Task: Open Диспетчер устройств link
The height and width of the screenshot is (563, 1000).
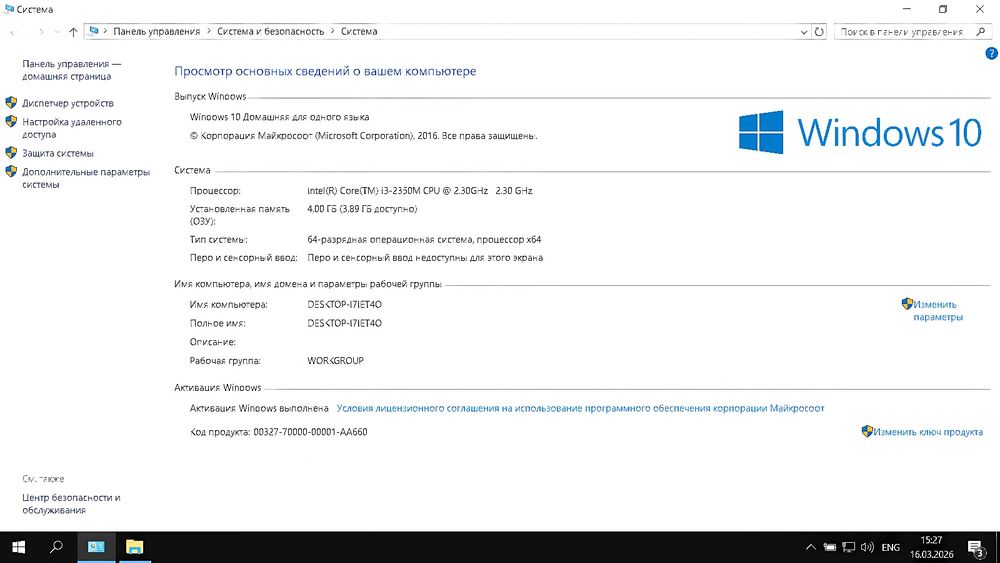Action: [x=68, y=103]
